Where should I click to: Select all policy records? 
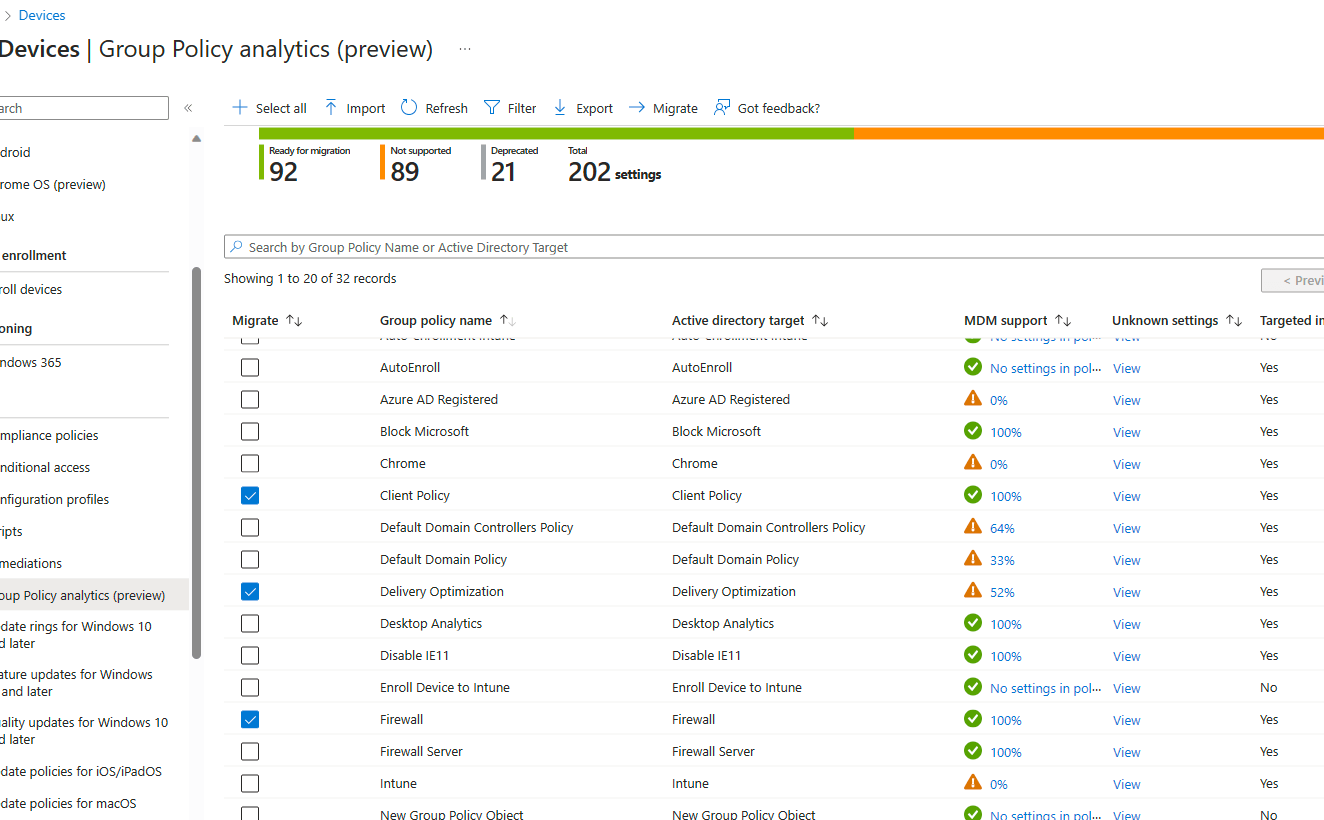(x=268, y=107)
